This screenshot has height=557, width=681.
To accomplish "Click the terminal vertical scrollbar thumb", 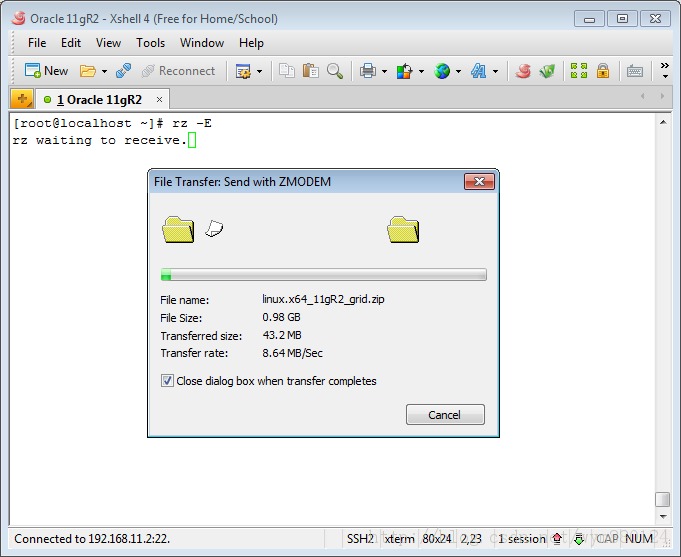I will [x=662, y=499].
